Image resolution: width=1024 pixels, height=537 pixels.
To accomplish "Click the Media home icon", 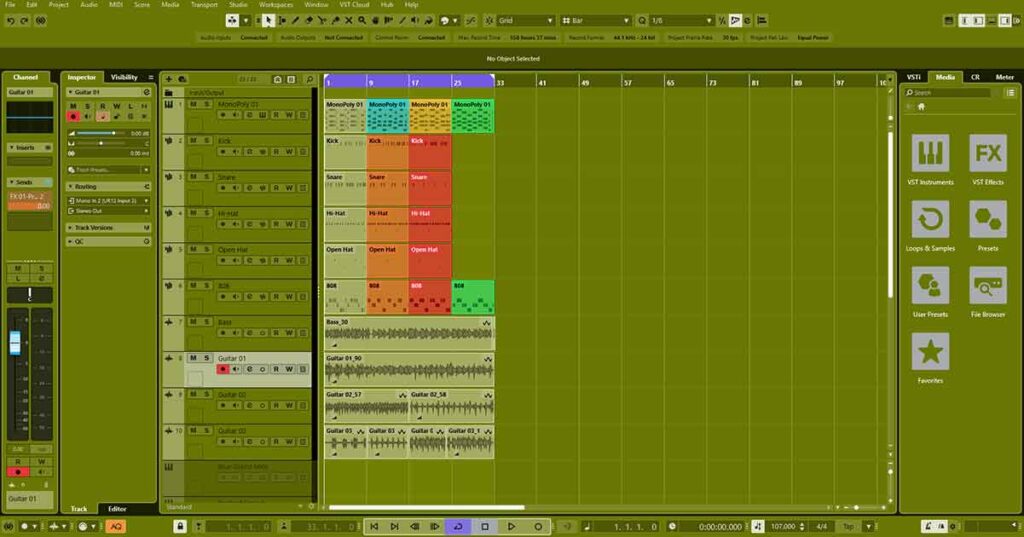I will coord(921,106).
